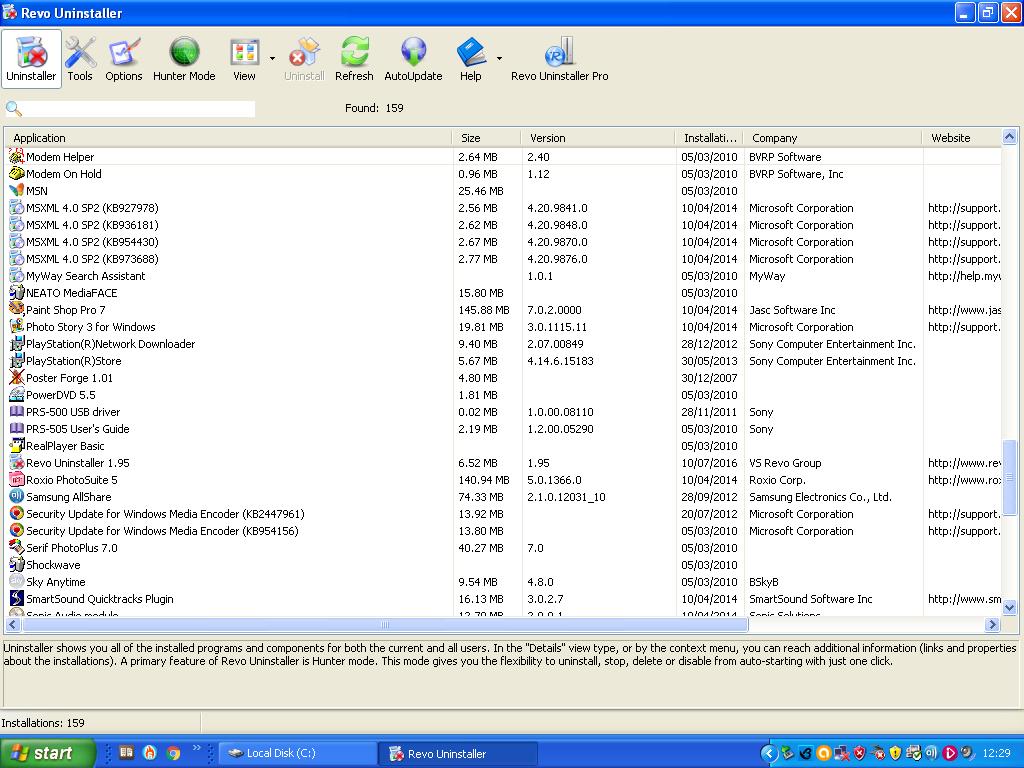Refresh the installed programs list

[354, 59]
